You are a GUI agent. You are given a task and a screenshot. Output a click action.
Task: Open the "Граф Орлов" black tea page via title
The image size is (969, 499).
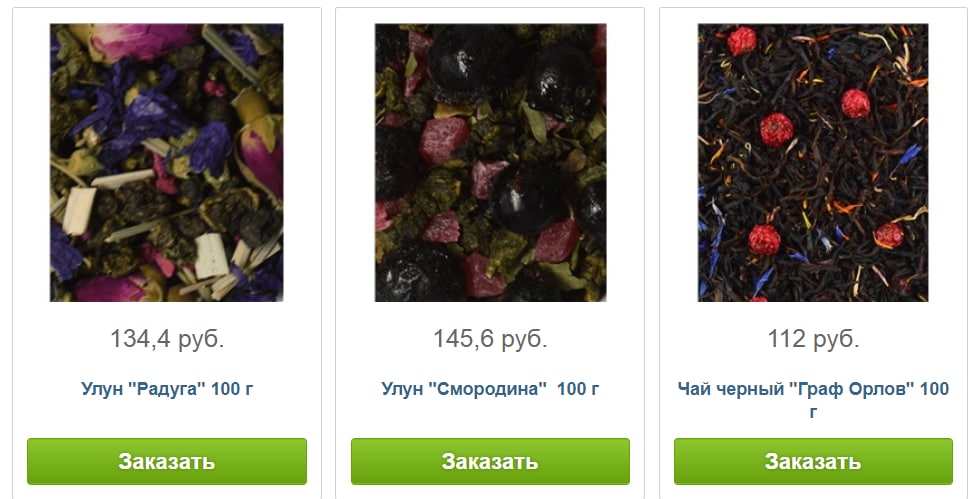pos(813,399)
